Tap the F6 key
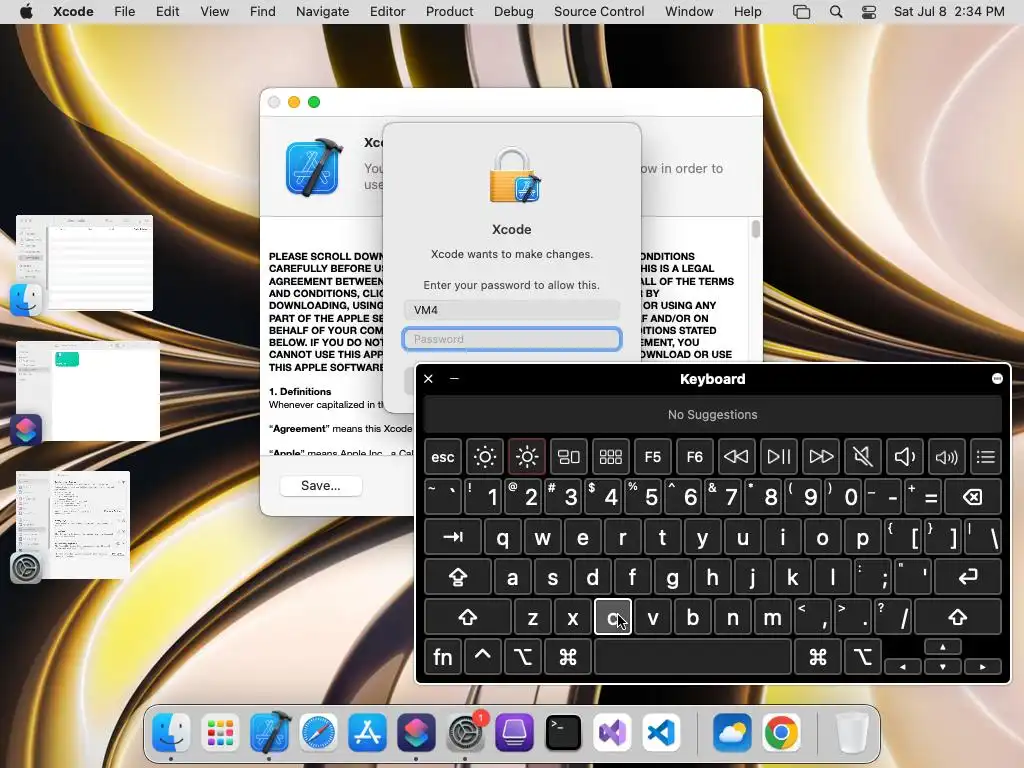The width and height of the screenshot is (1024, 768). 694,456
